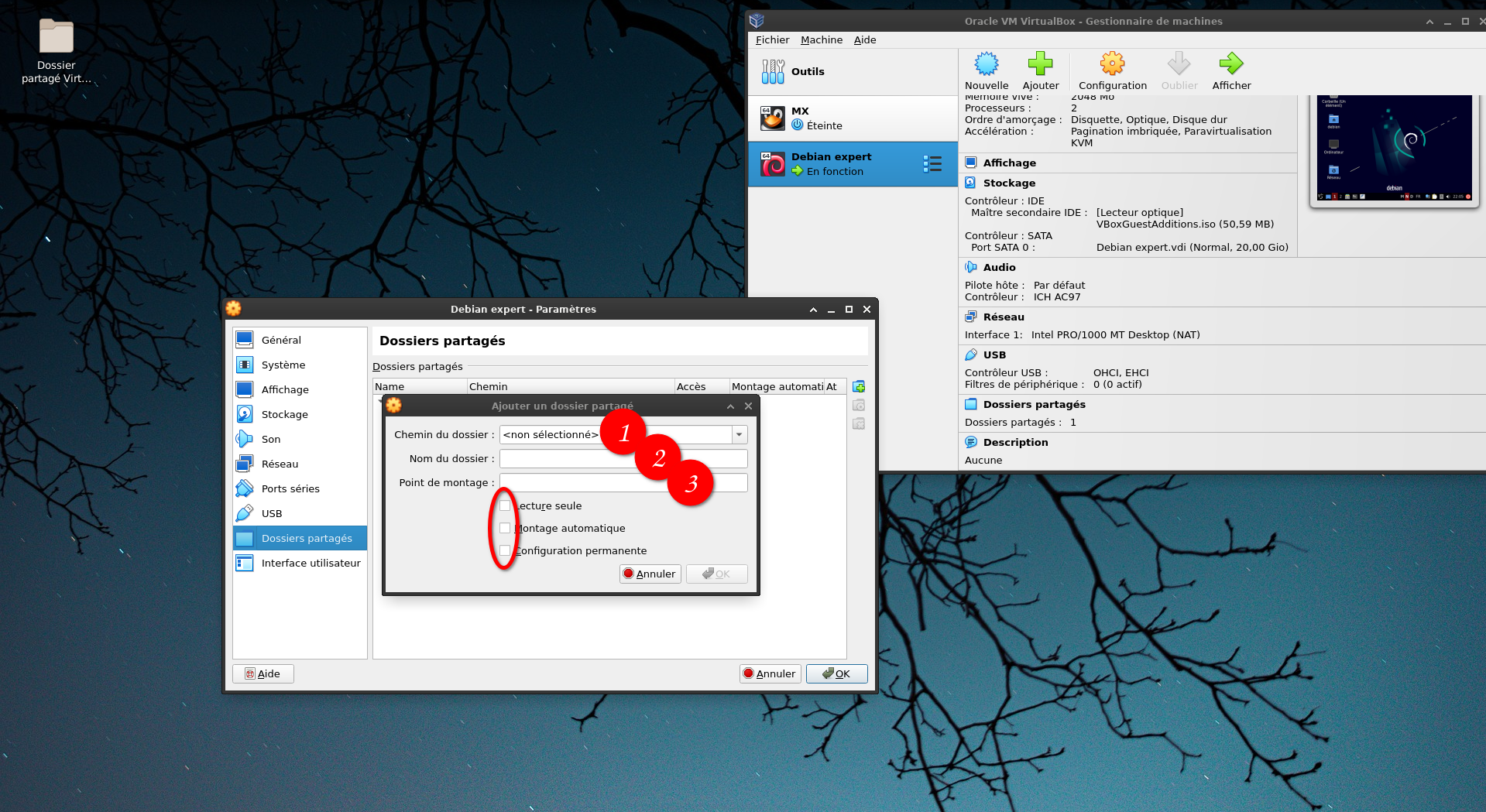Open the Dossier partagé desktop folder
This screenshot has height=812, width=1486.
coord(56,50)
